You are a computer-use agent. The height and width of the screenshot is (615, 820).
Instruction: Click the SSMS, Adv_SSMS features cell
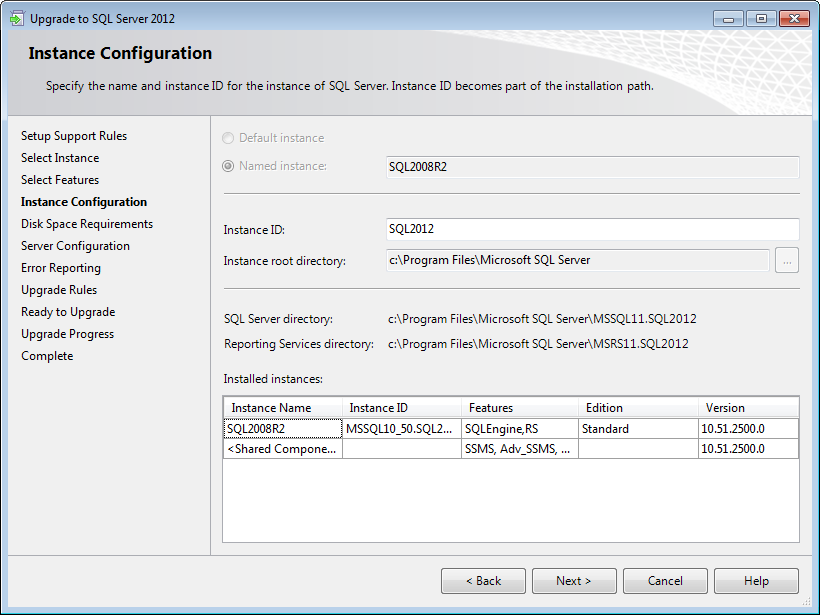tap(520, 449)
